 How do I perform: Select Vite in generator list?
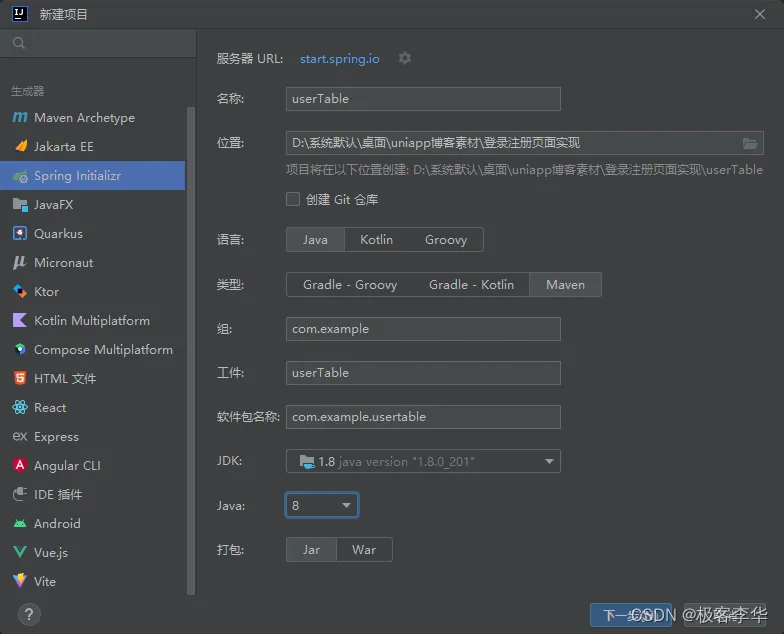point(92,582)
